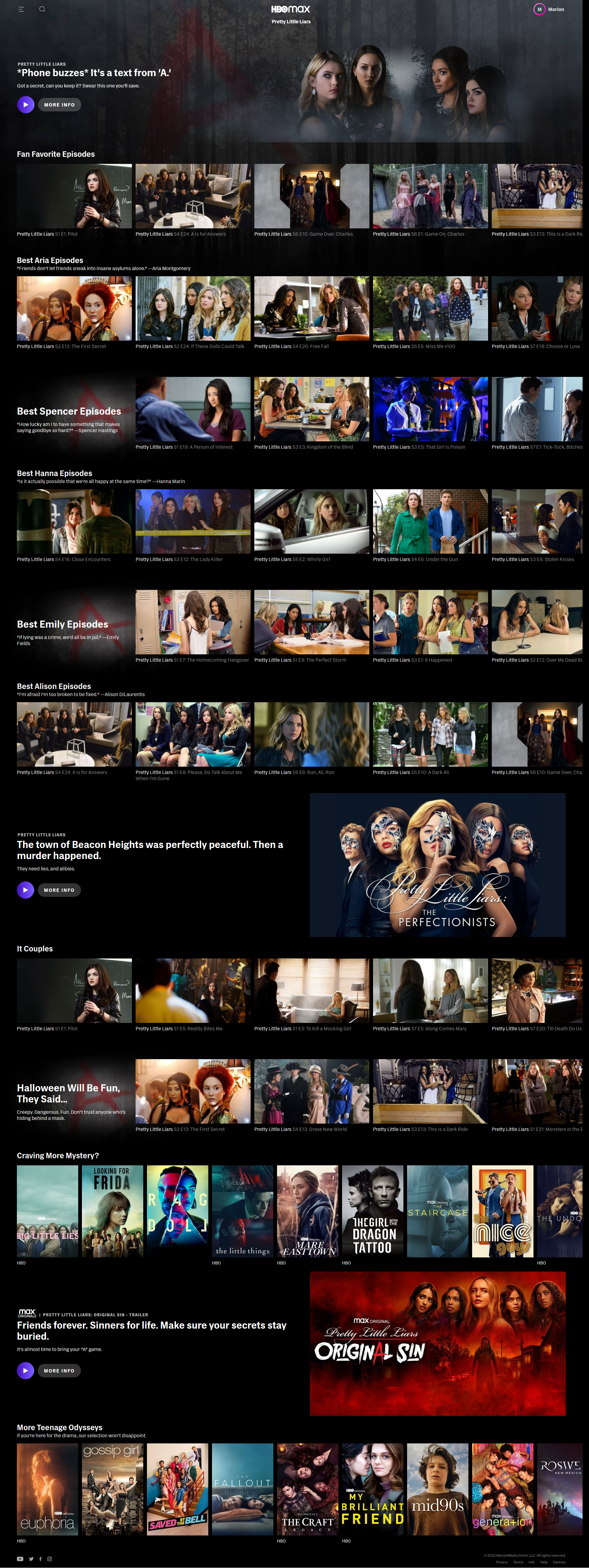Open Gossip Girl poster tile
Image resolution: width=589 pixels, height=1568 pixels.
click(x=113, y=1489)
